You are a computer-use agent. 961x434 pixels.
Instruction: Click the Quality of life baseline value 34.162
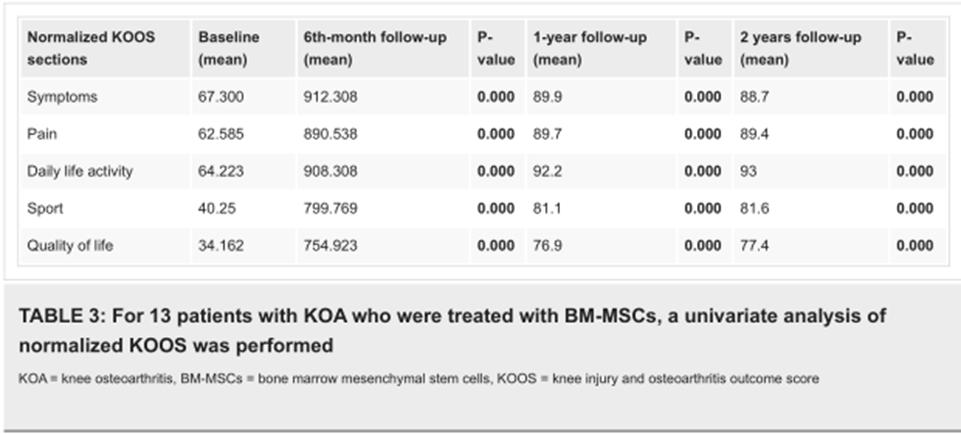coord(223,245)
